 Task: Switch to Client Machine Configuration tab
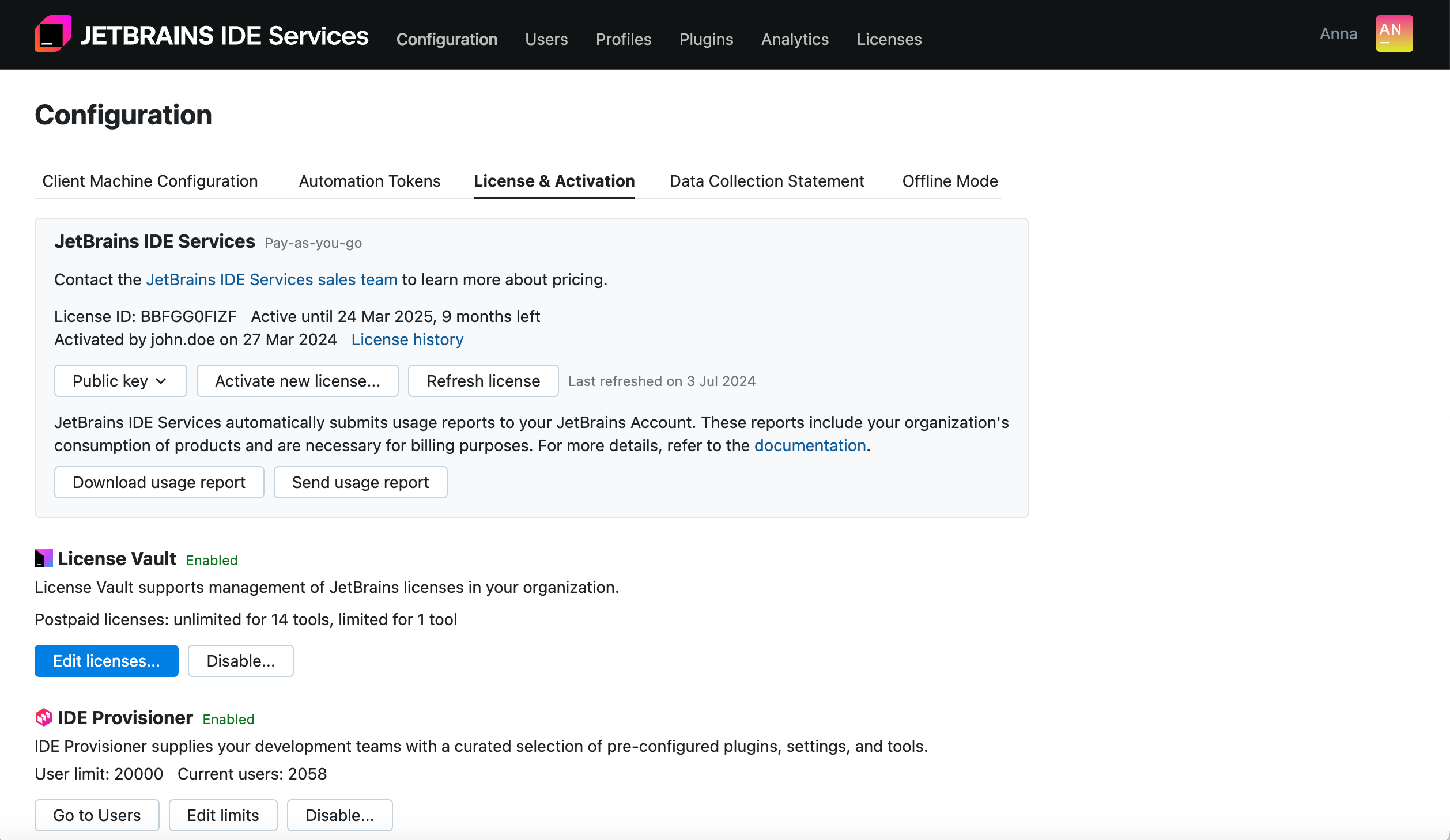tap(150, 181)
